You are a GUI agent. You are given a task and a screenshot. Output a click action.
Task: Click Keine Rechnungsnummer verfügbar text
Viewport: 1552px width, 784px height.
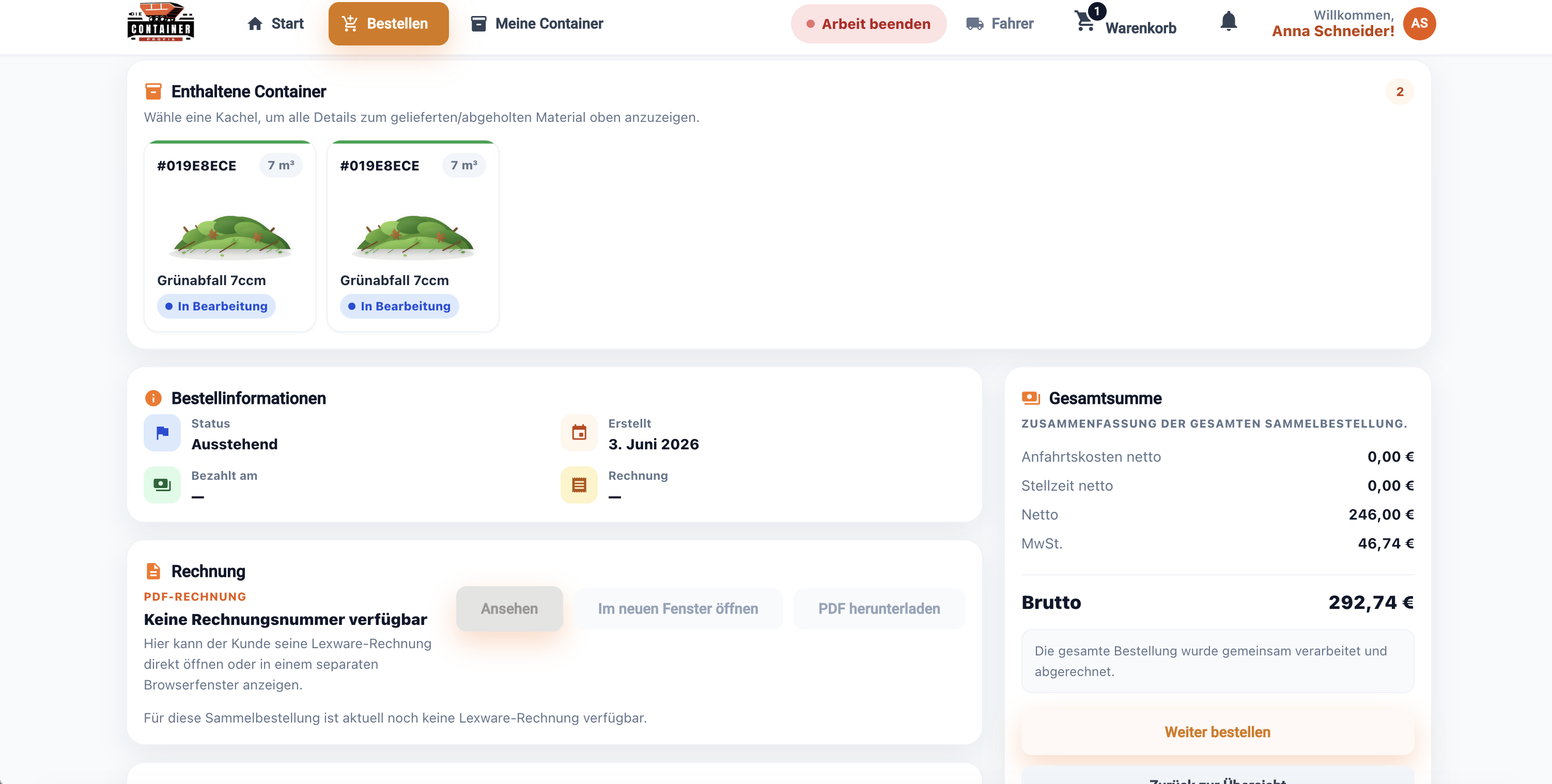click(x=285, y=619)
